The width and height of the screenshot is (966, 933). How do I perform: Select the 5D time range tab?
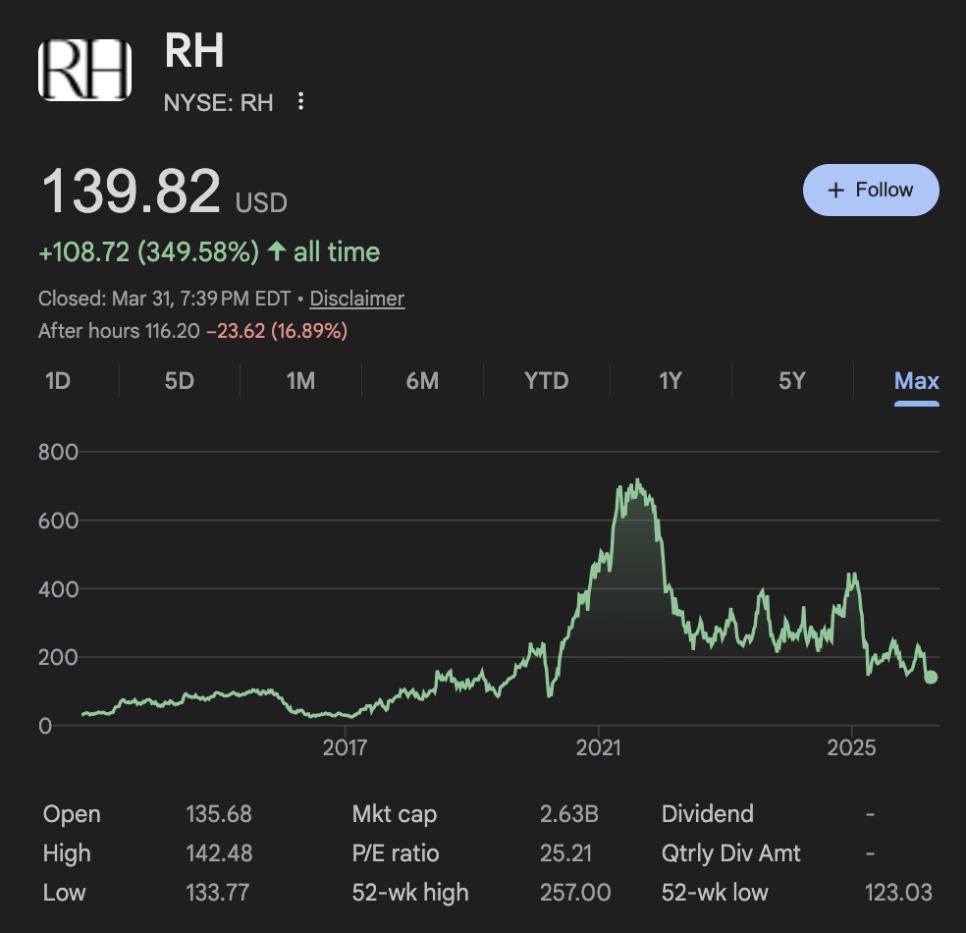pos(179,381)
